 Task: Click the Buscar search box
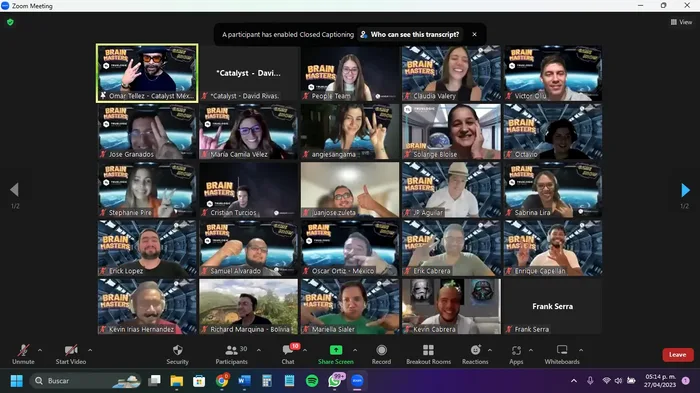tap(85, 380)
